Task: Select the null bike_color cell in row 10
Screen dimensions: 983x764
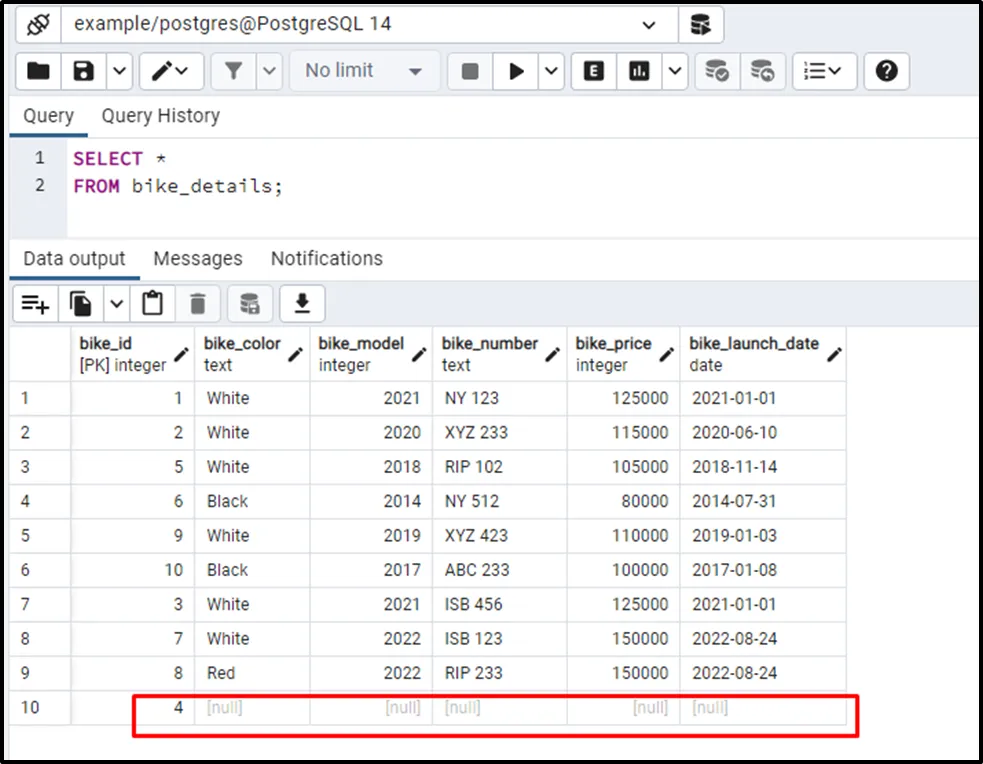Action: (x=252, y=708)
